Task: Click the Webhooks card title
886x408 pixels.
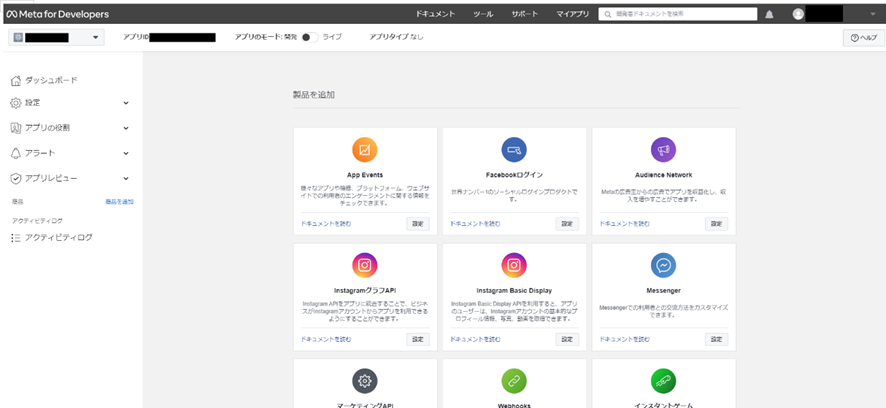Action: 514,405
